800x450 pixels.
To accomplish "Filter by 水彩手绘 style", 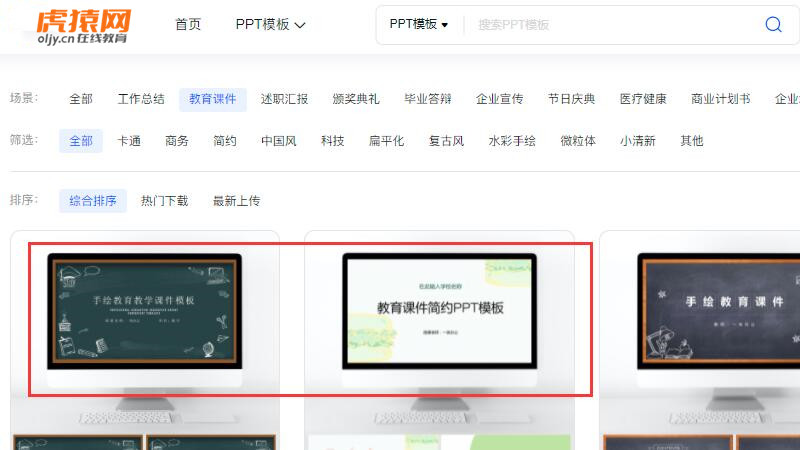I will pos(512,141).
